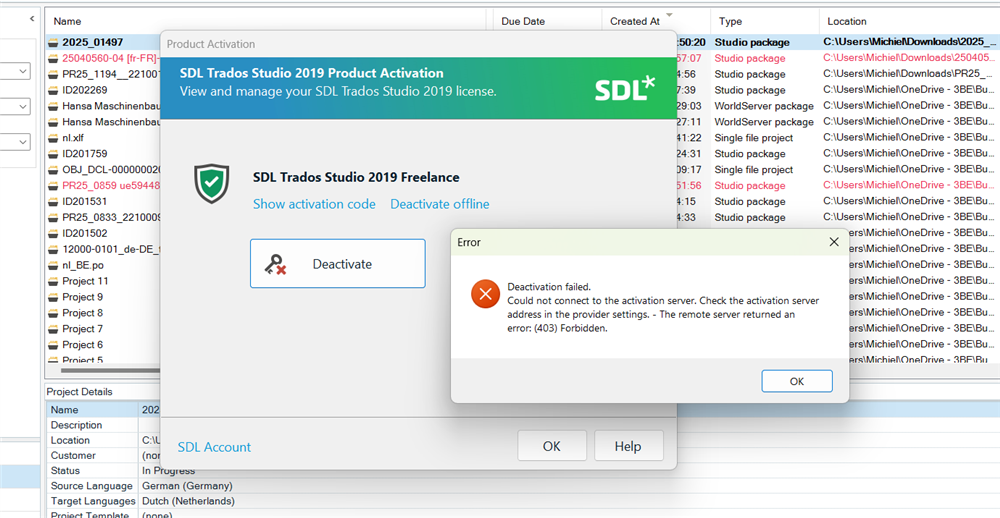Screen dimensions: 1000x518
Task: Click Single file project type for nl.xlf
Action: (754, 138)
